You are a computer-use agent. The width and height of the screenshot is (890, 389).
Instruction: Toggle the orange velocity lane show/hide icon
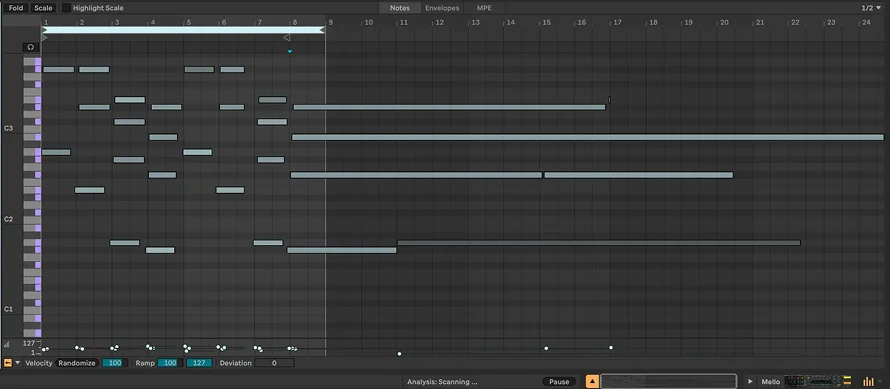pyautogui.click(x=8, y=363)
